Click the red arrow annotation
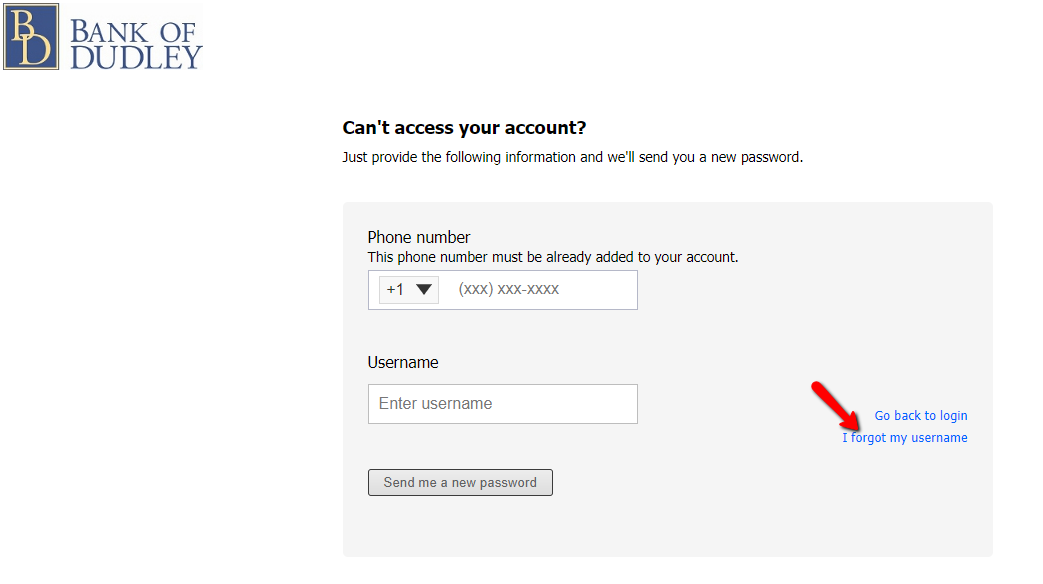This screenshot has height=584, width=1043. [x=835, y=406]
